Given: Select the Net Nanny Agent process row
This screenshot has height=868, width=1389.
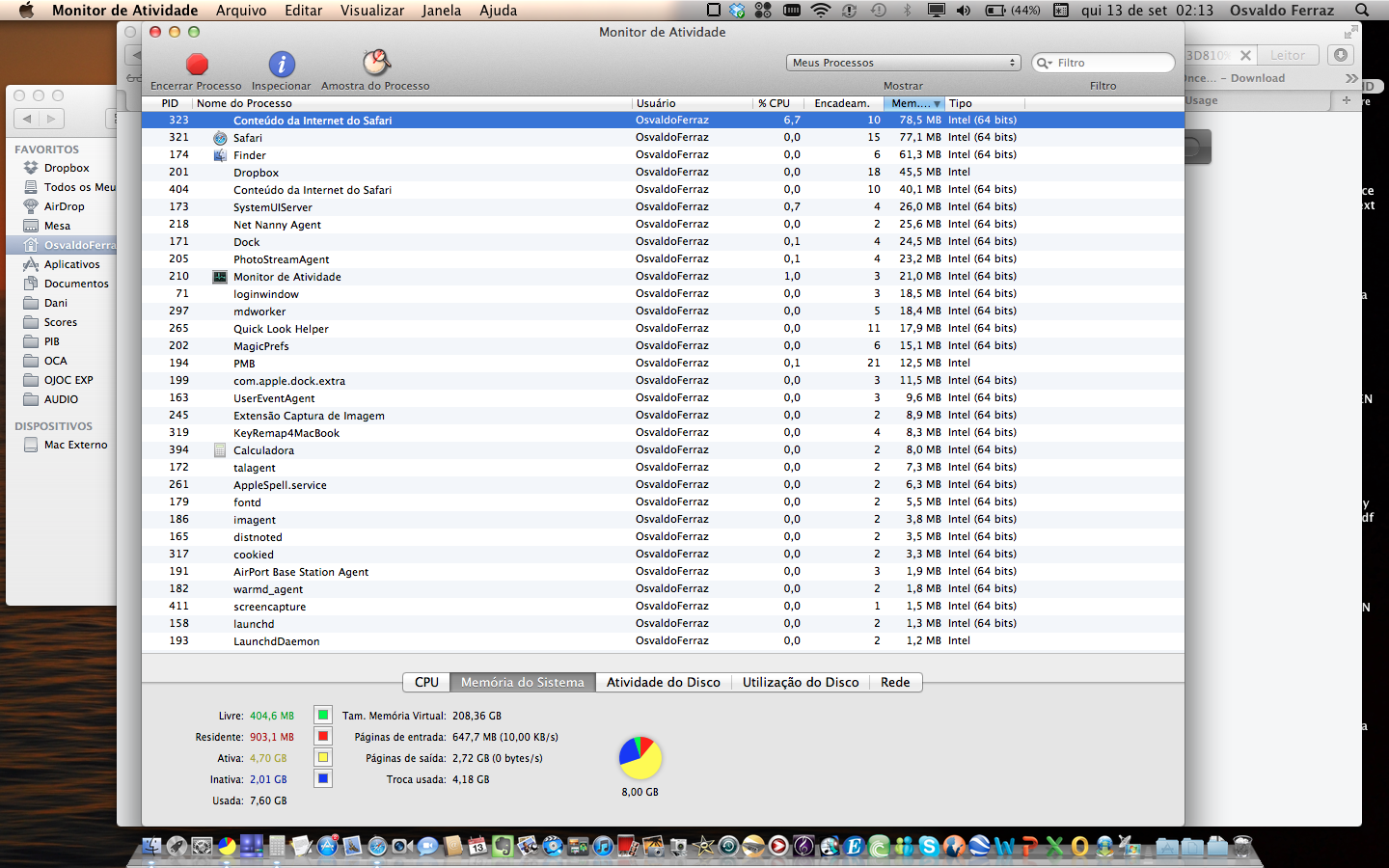Looking at the screenshot, I should coord(663,225).
